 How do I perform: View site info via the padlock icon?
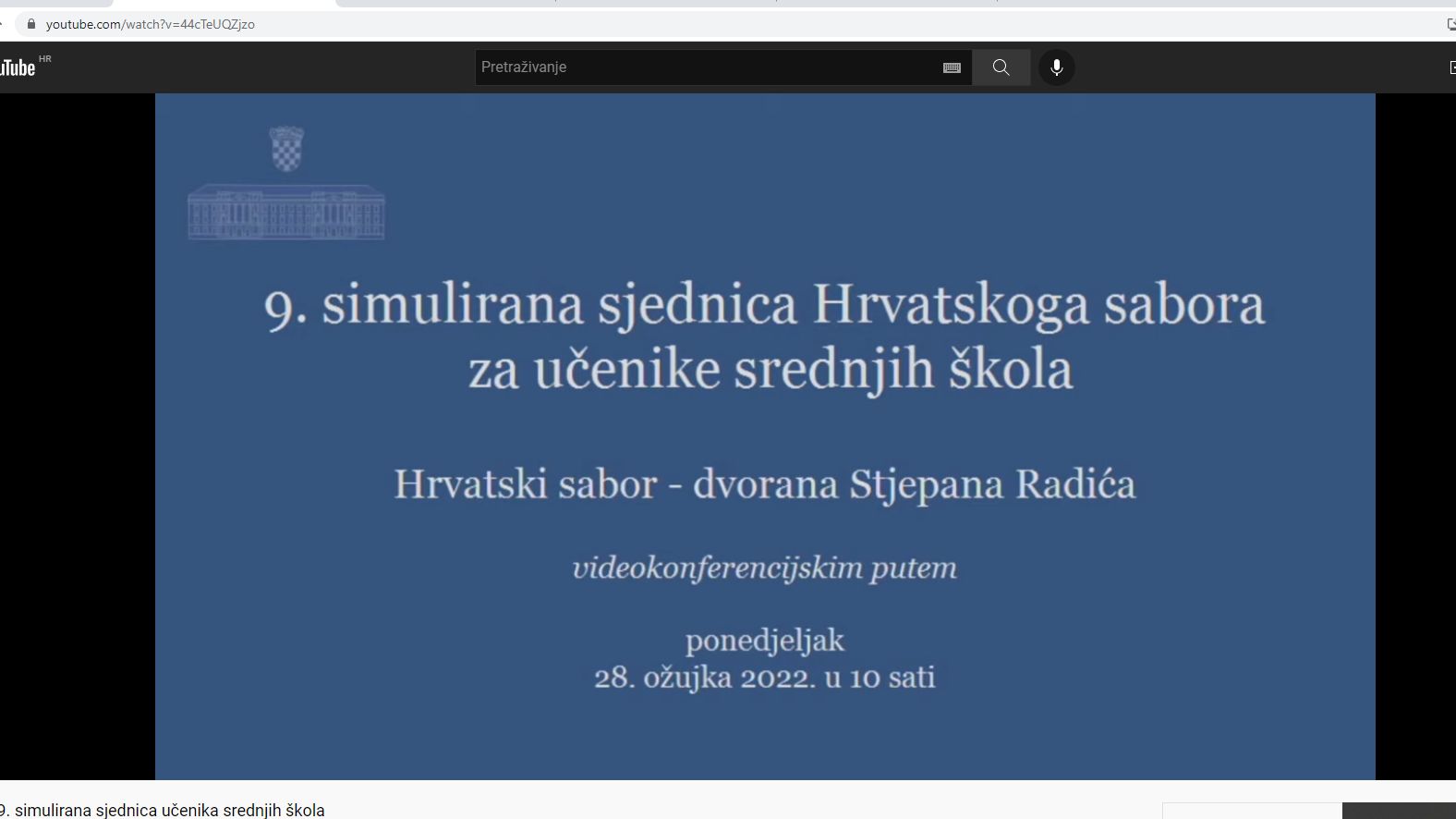tap(31, 24)
